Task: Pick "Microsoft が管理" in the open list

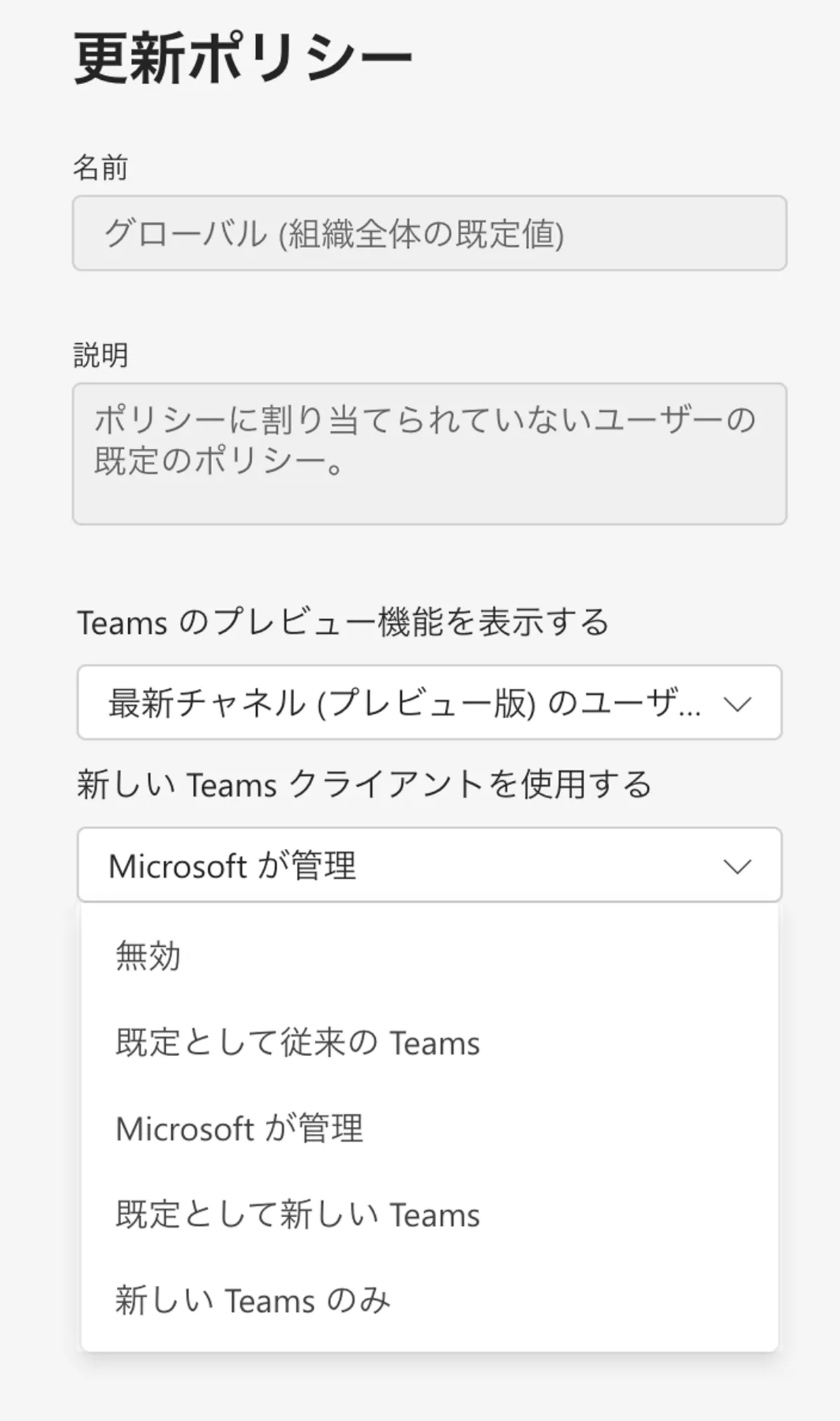Action: tap(239, 1128)
